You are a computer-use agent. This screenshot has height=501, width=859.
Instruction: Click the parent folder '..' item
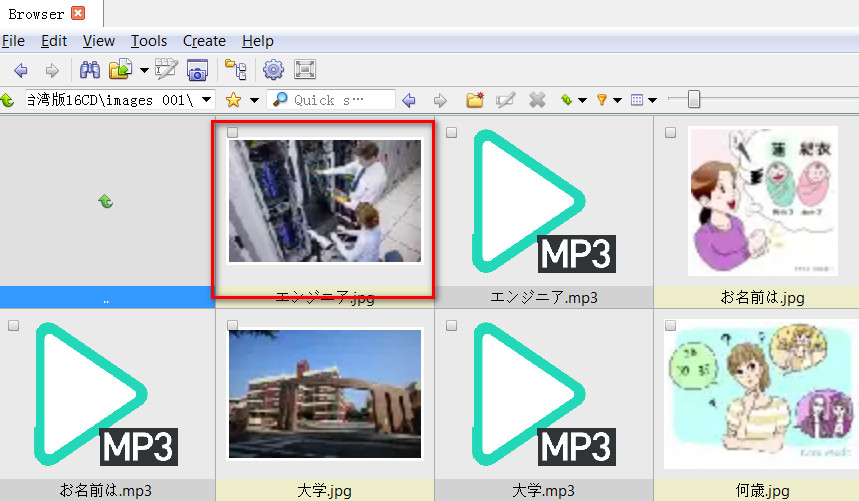[x=106, y=298]
